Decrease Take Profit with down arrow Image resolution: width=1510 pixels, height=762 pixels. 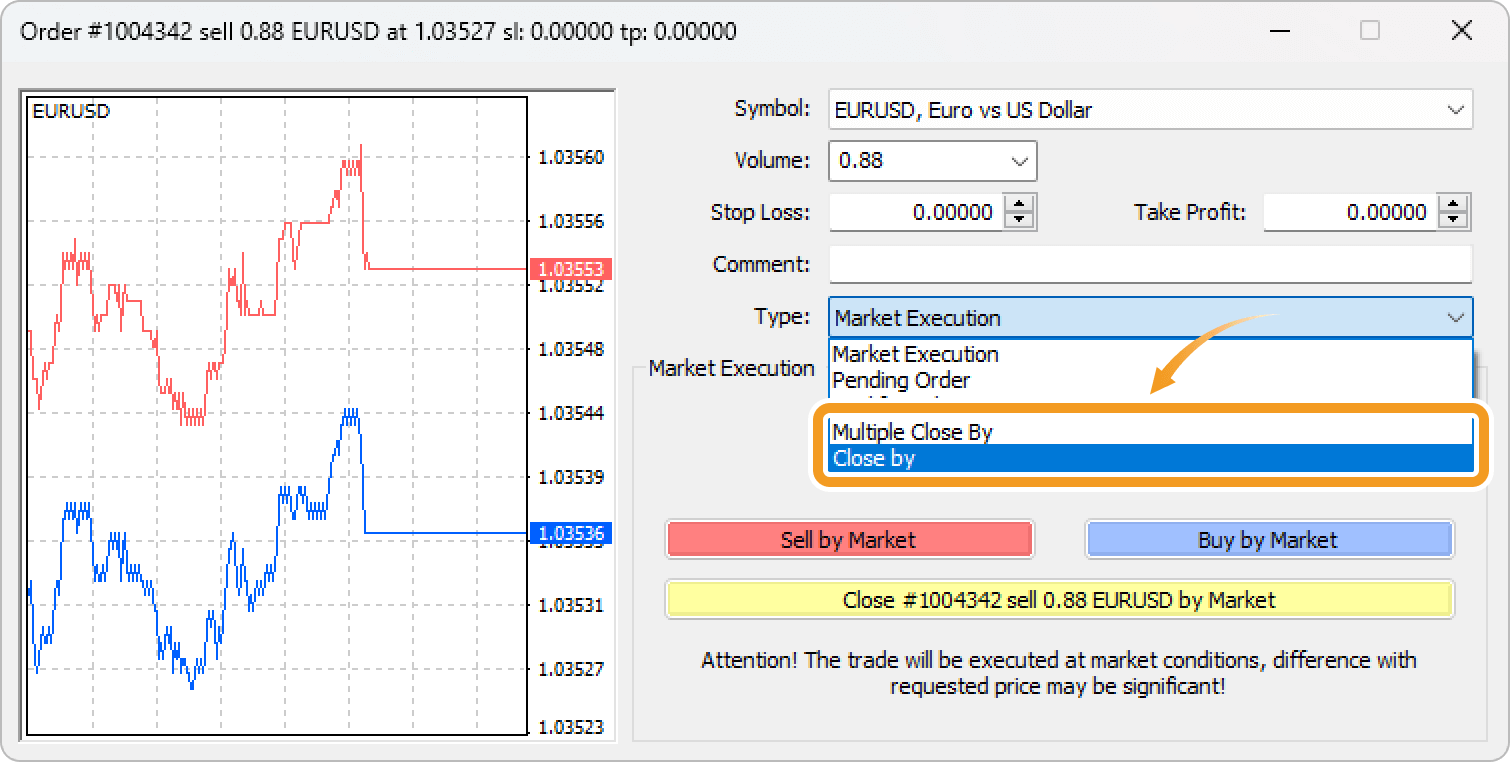tap(1453, 220)
